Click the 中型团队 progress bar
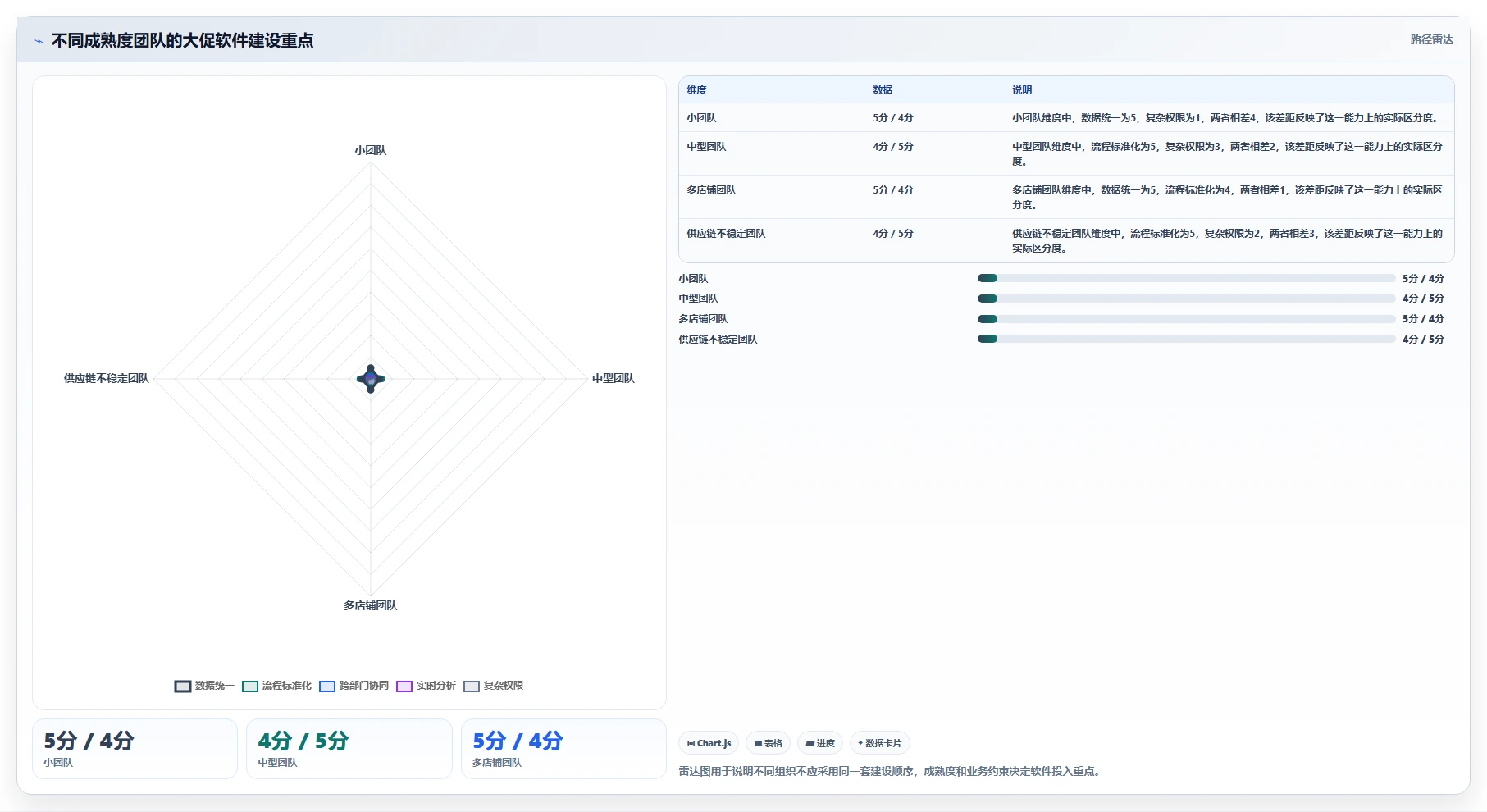Viewport: 1487px width, 812px height. coord(1186,299)
